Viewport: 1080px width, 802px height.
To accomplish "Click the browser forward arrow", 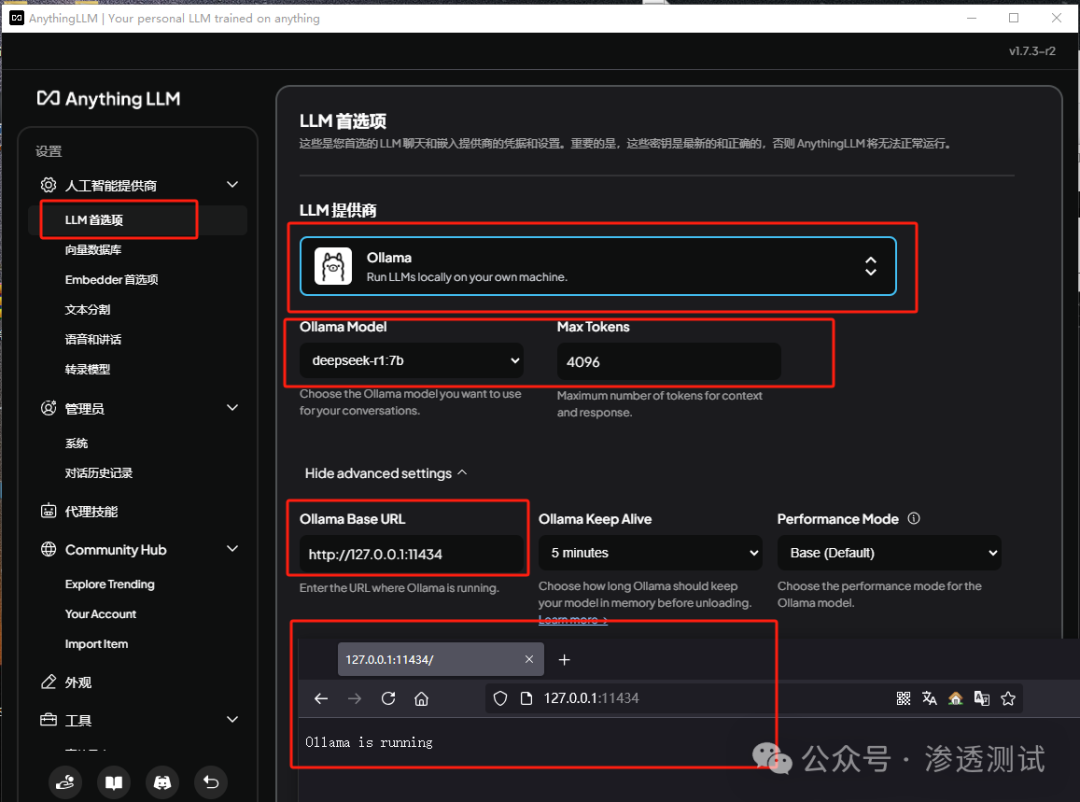I will tap(355, 699).
